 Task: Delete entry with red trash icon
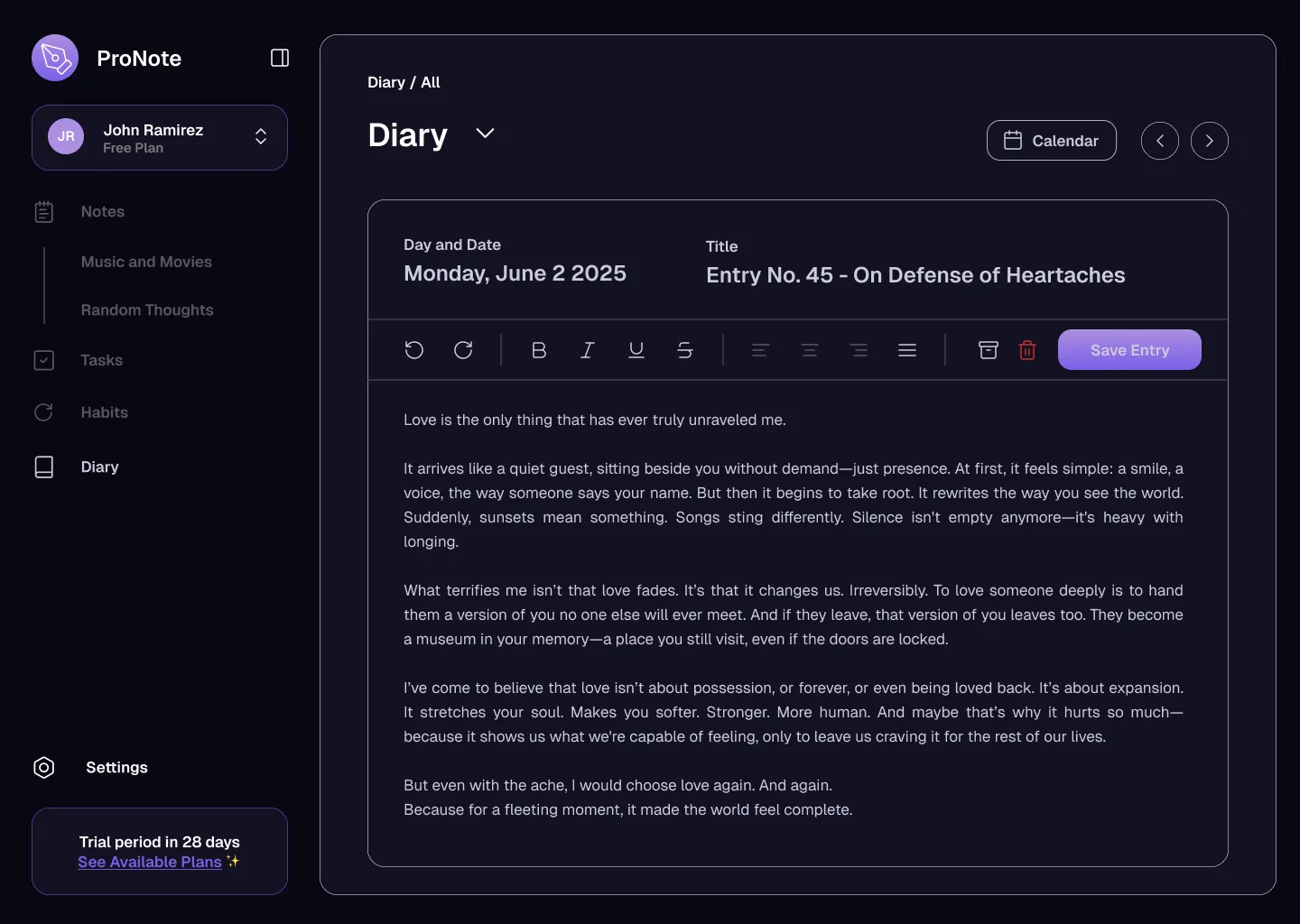[x=1027, y=350]
